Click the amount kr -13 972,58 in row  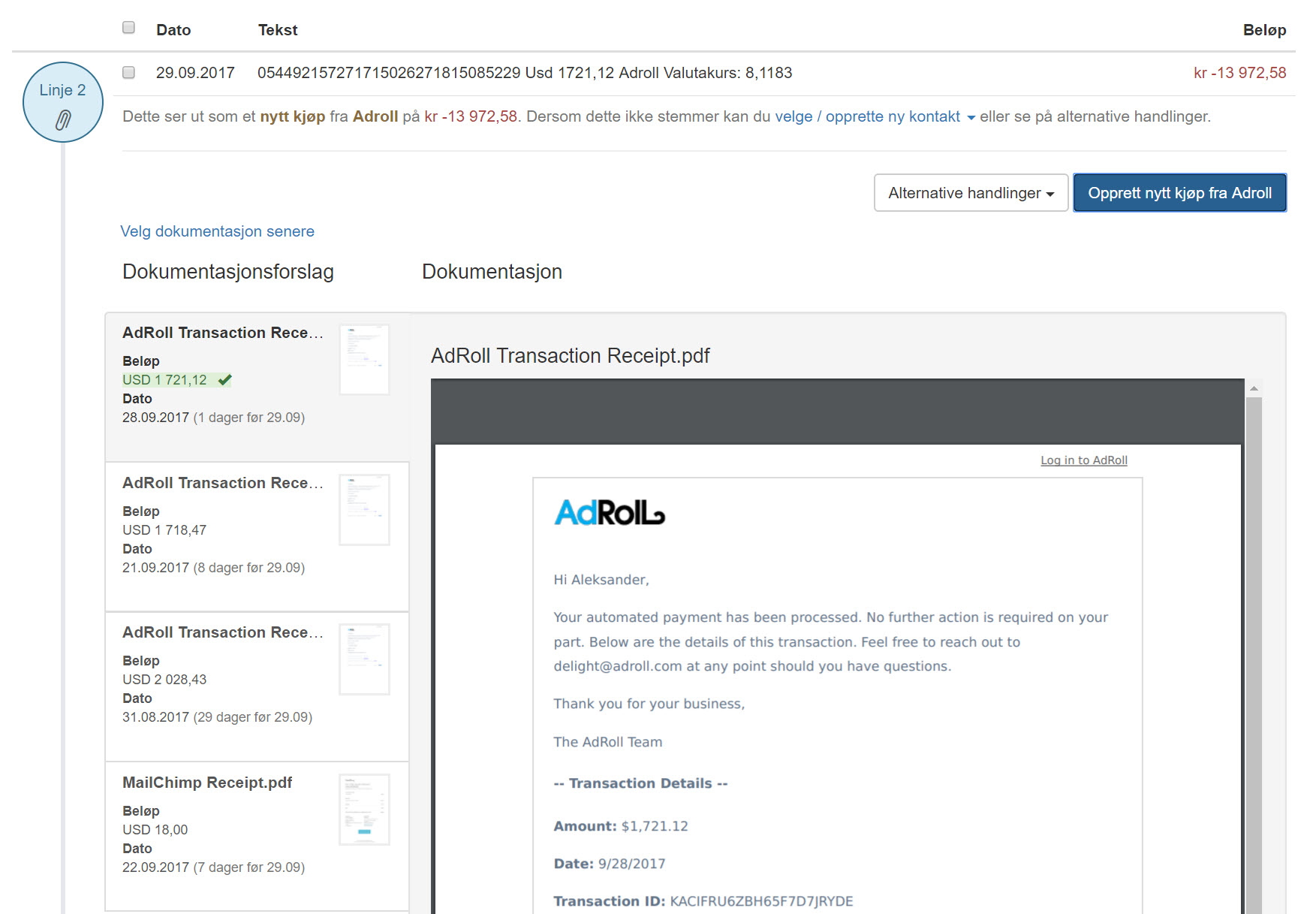point(1239,73)
